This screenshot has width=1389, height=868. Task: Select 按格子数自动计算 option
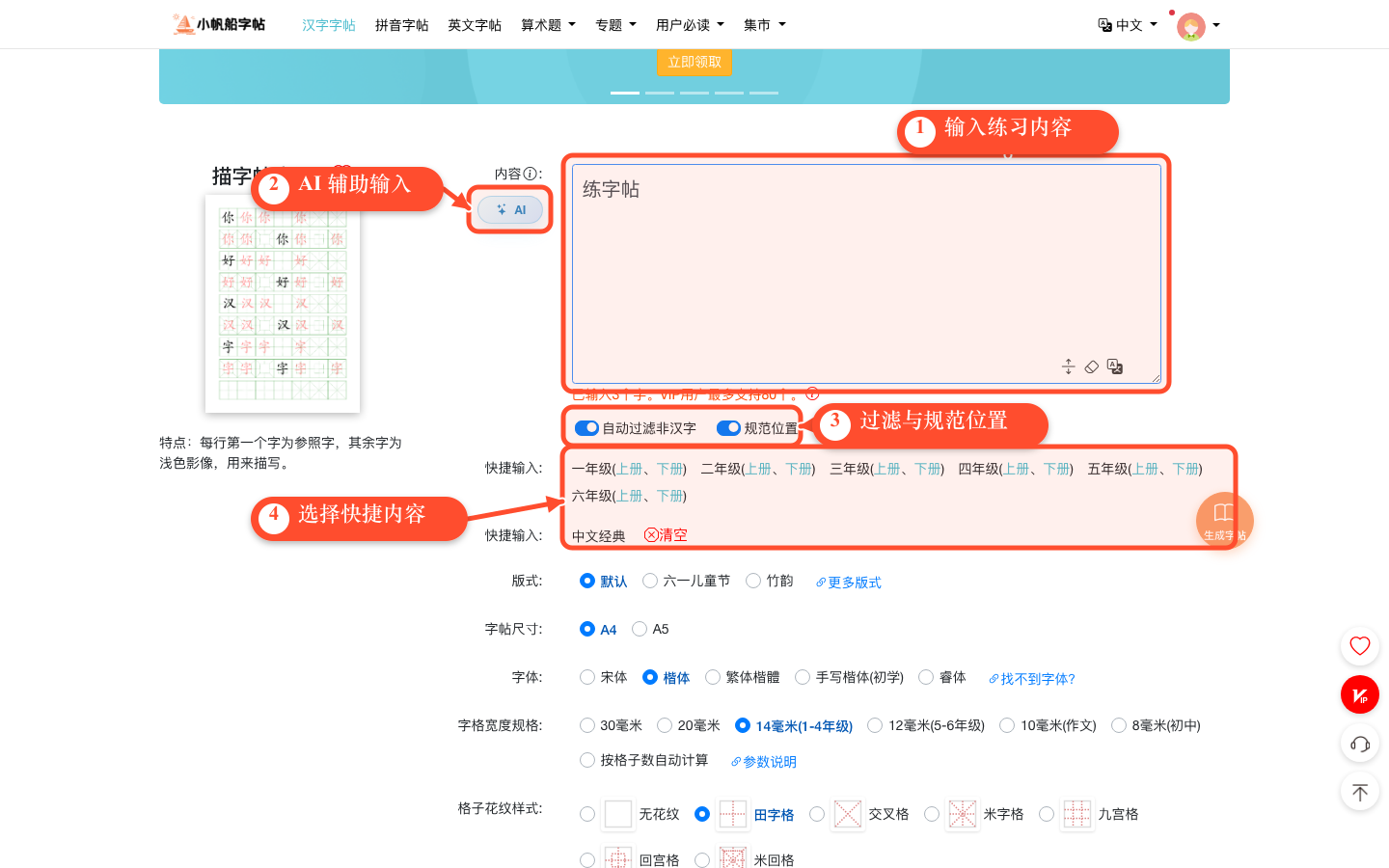click(587, 760)
